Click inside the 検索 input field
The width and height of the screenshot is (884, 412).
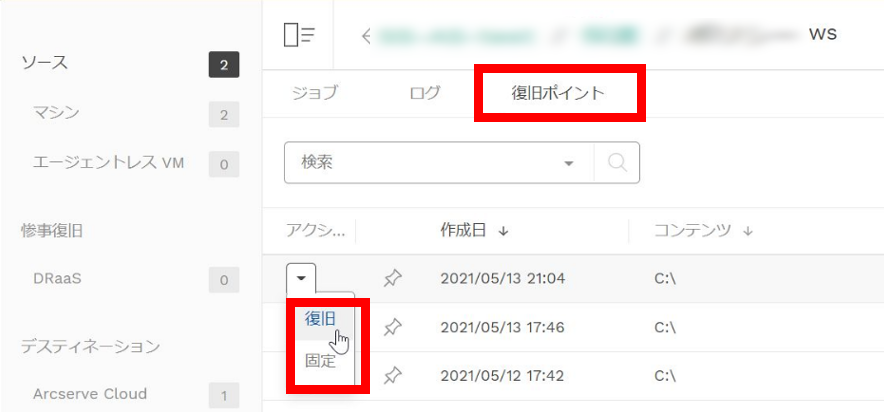pyautogui.click(x=428, y=163)
